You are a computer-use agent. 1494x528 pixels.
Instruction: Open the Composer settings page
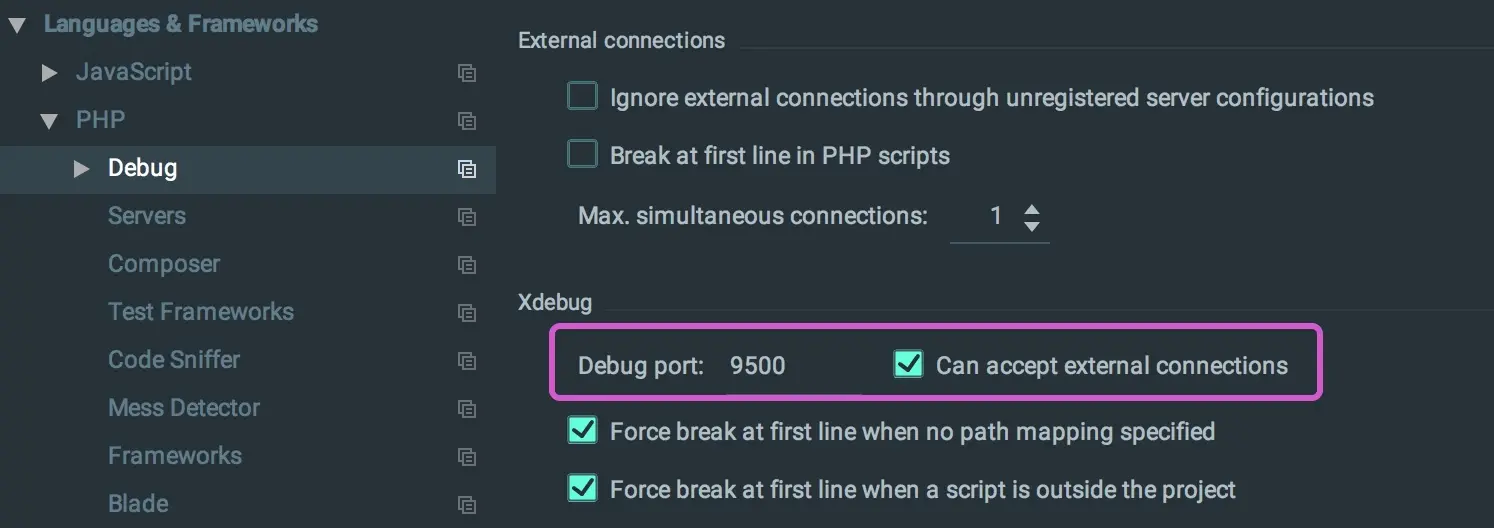pos(164,264)
